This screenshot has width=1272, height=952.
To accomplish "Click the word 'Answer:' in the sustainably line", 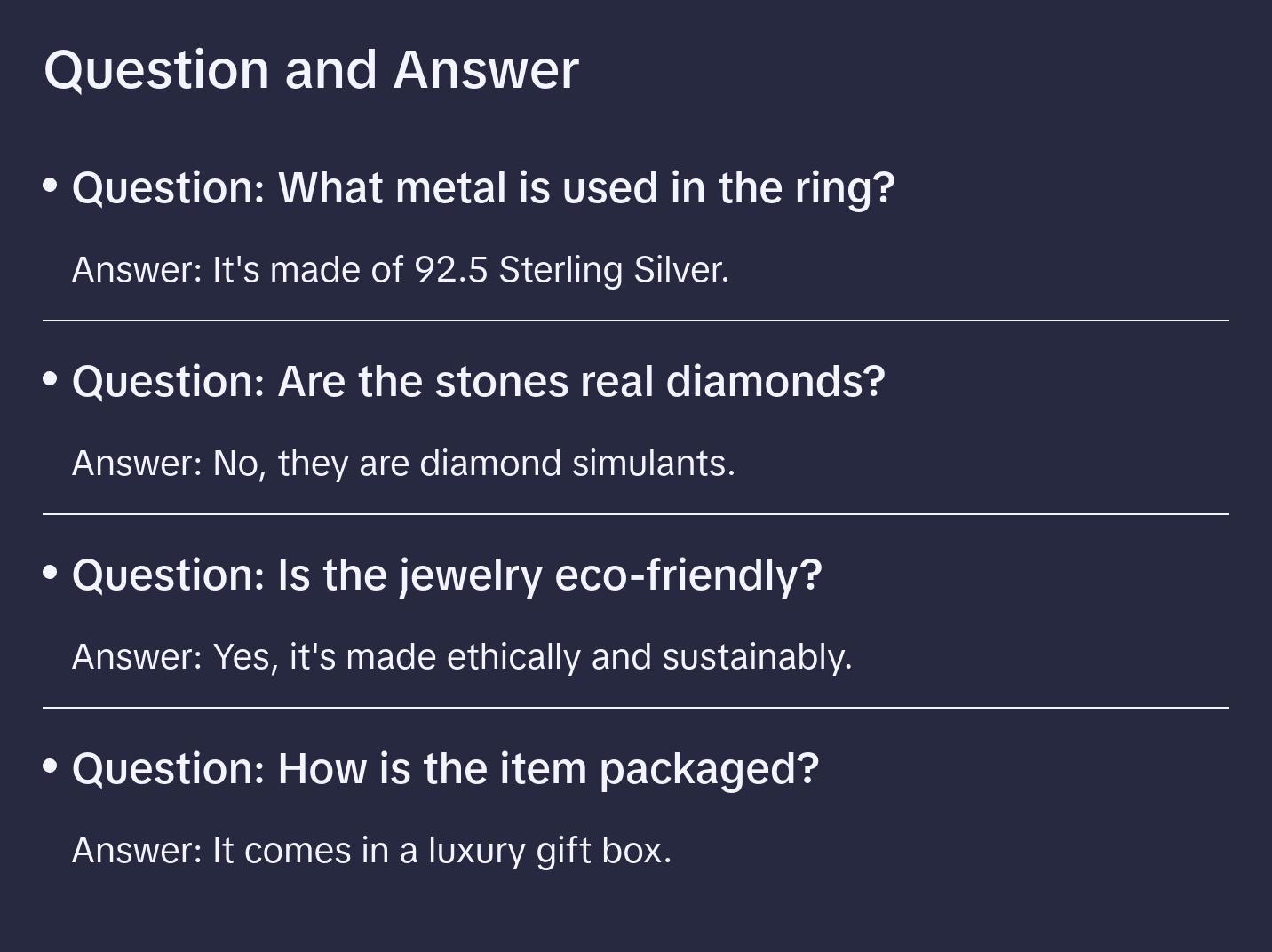I will pyautogui.click(x=138, y=657).
